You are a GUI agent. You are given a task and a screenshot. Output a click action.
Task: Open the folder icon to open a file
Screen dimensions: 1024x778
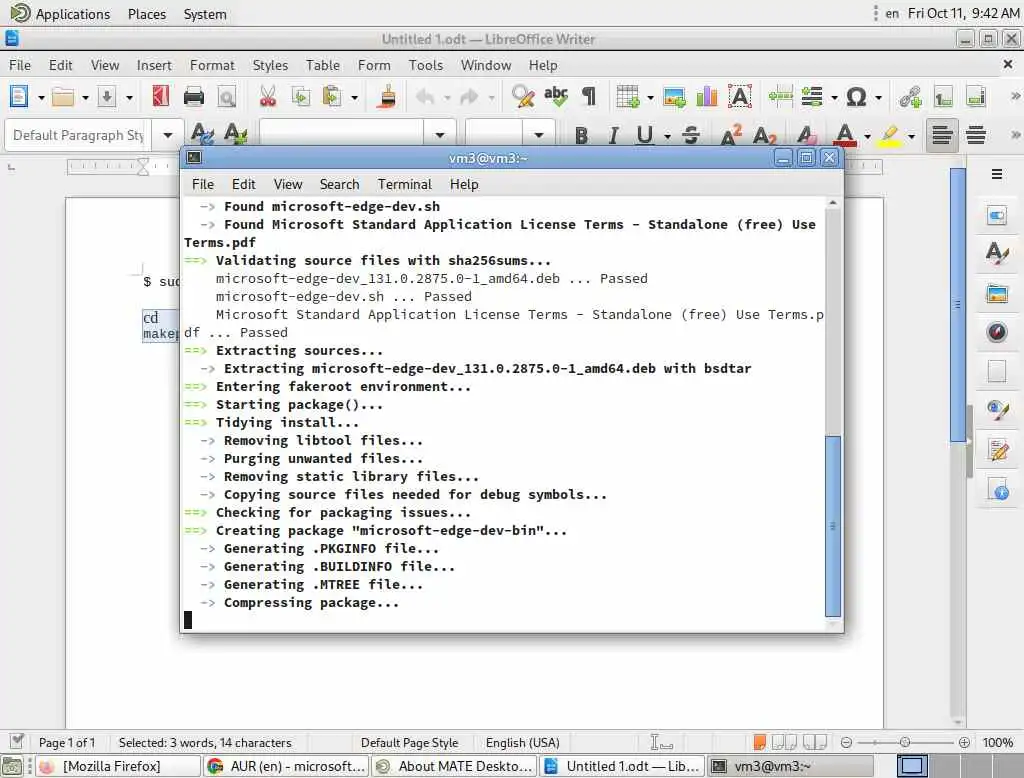[x=63, y=97]
